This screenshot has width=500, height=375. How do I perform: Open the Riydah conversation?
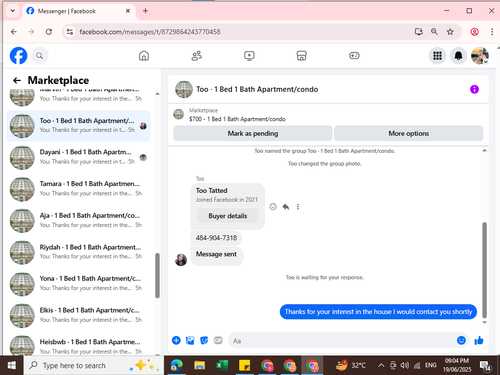(78, 252)
